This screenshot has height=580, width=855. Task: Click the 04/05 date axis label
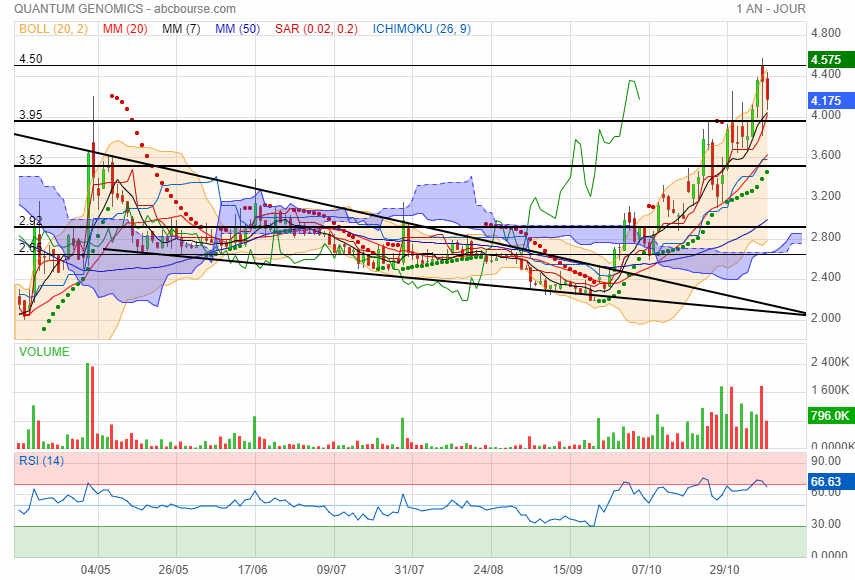click(x=95, y=570)
